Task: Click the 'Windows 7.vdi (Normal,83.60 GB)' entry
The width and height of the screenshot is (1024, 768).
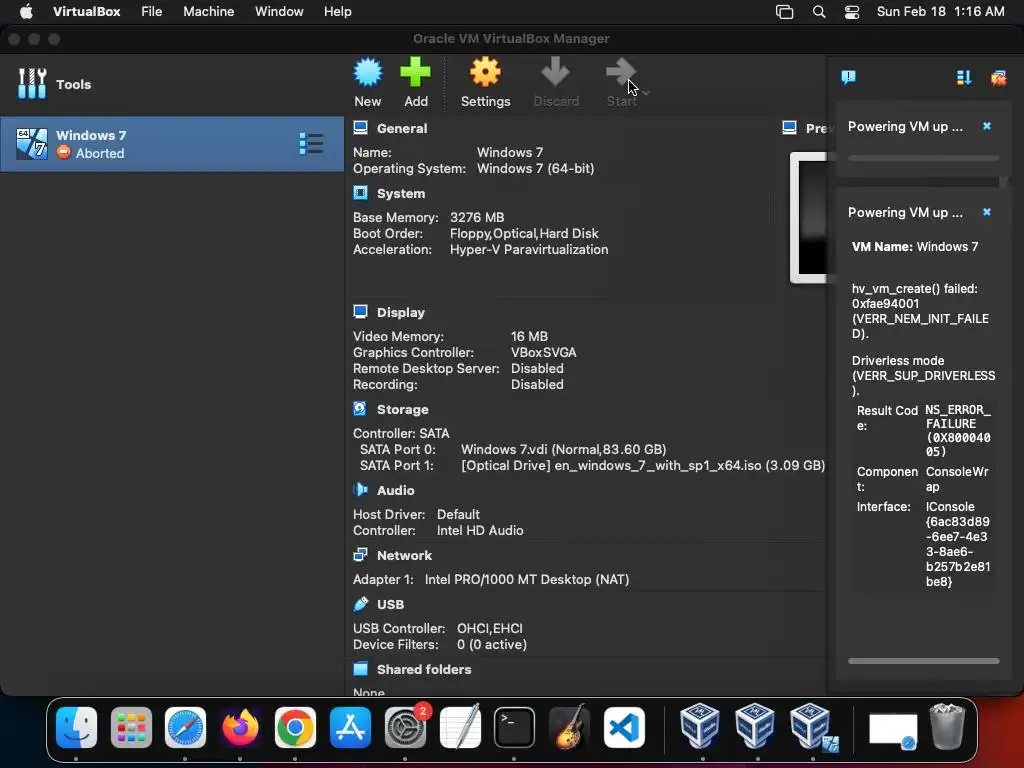Action: click(x=563, y=449)
